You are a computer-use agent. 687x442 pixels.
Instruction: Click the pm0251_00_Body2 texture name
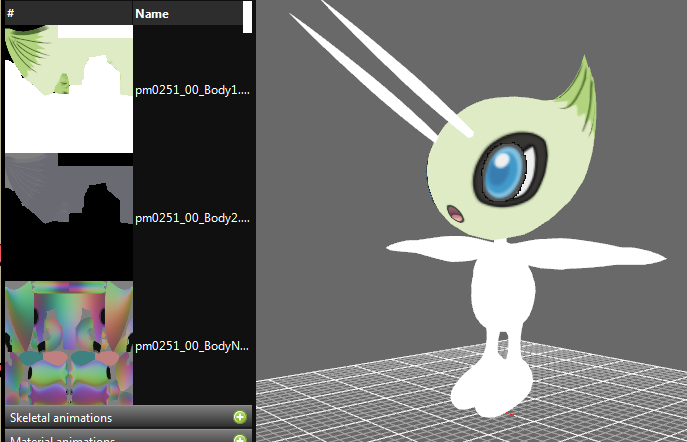click(x=192, y=217)
